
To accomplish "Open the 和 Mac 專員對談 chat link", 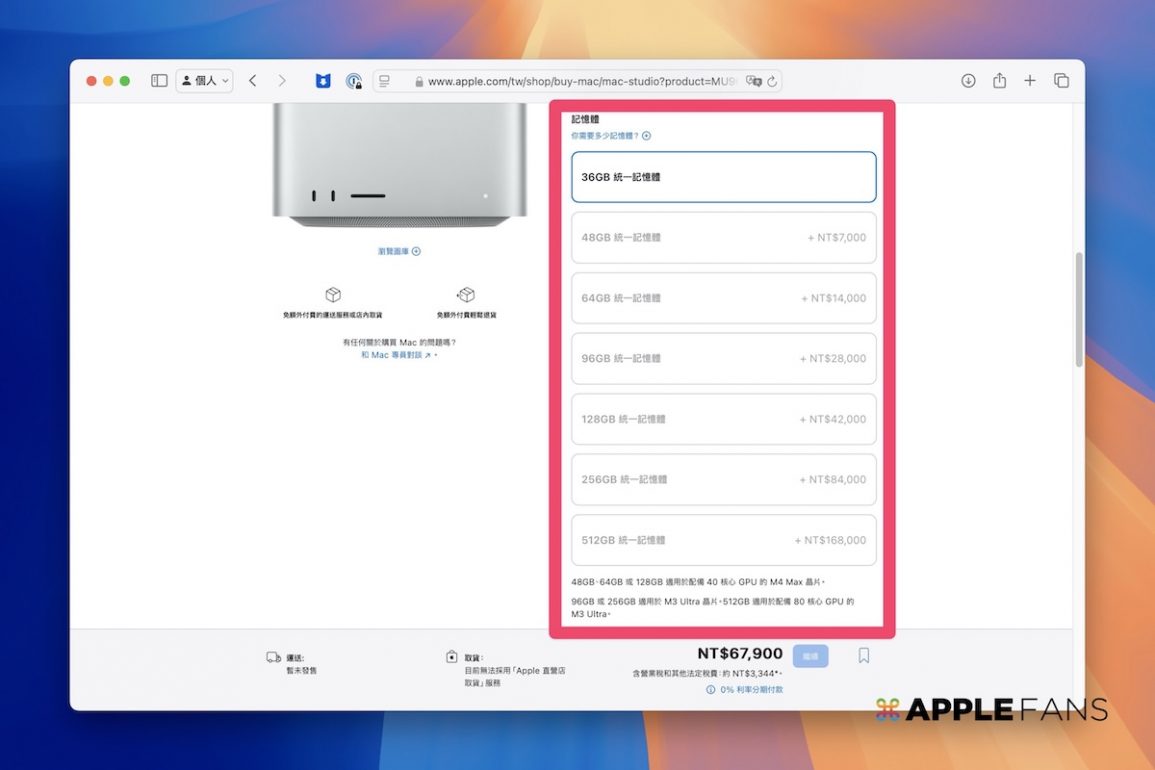I will [397, 355].
